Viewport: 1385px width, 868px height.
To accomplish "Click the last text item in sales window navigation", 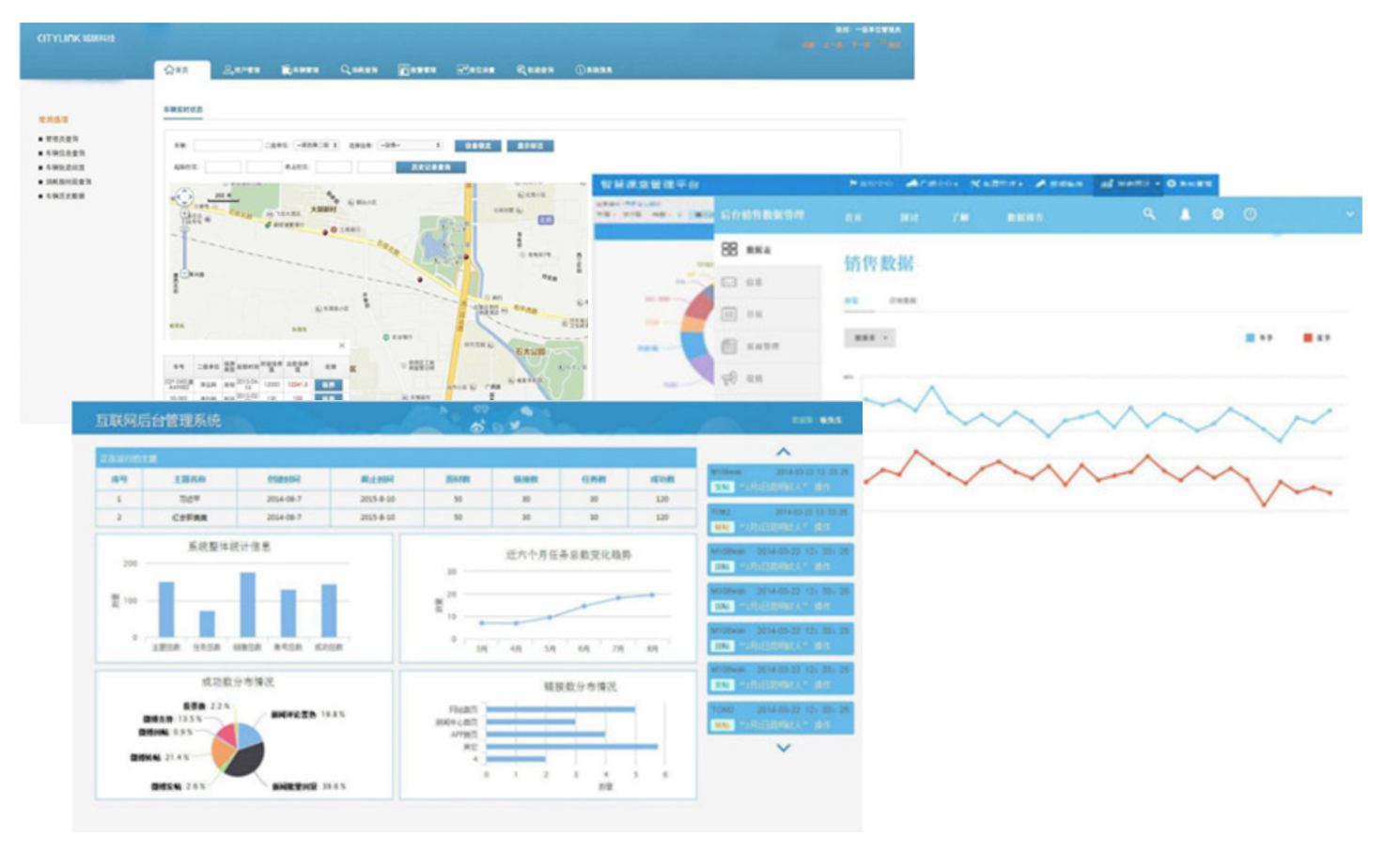I will tap(1025, 217).
